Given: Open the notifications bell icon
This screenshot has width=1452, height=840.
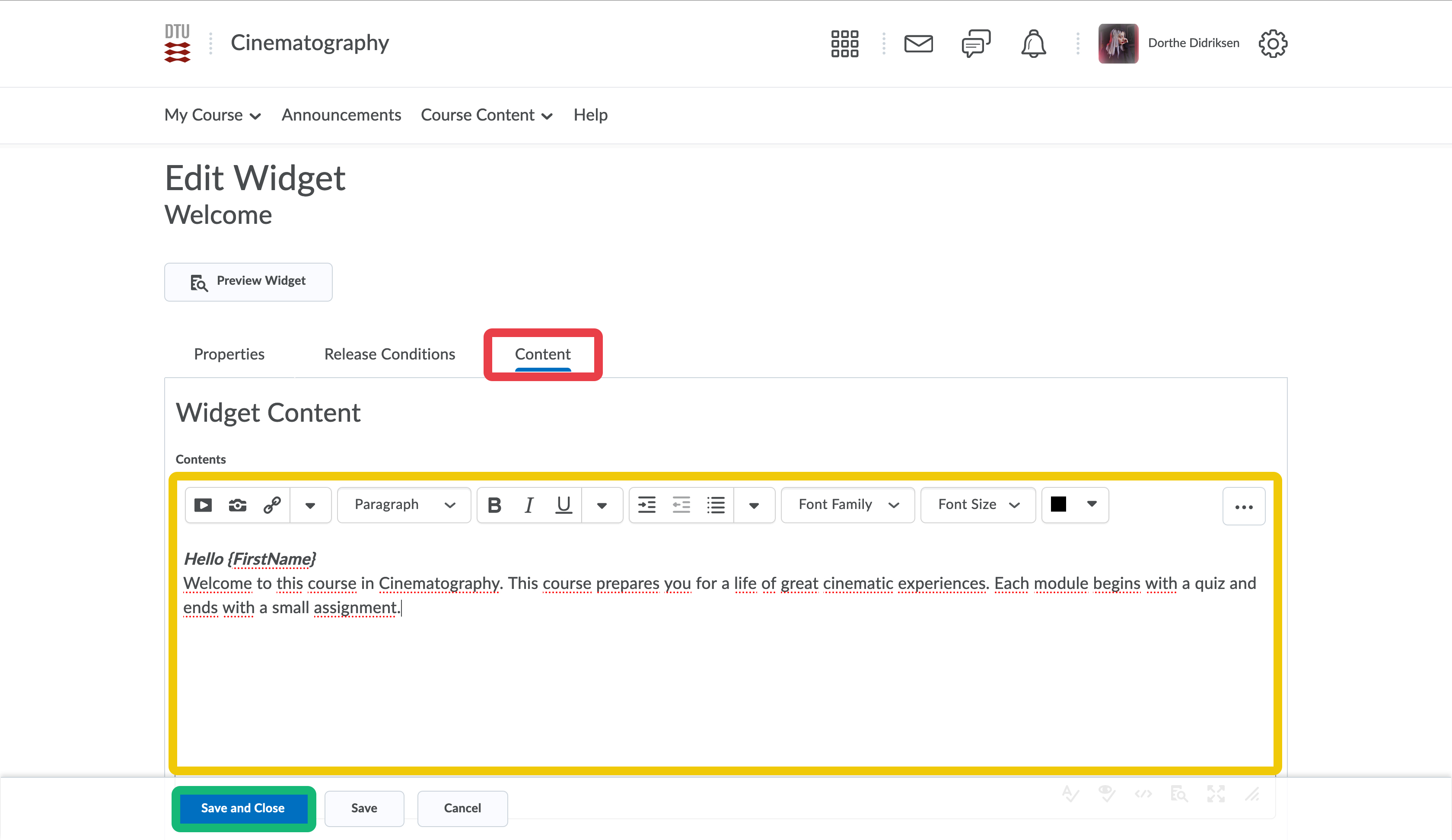Looking at the screenshot, I should [1033, 43].
